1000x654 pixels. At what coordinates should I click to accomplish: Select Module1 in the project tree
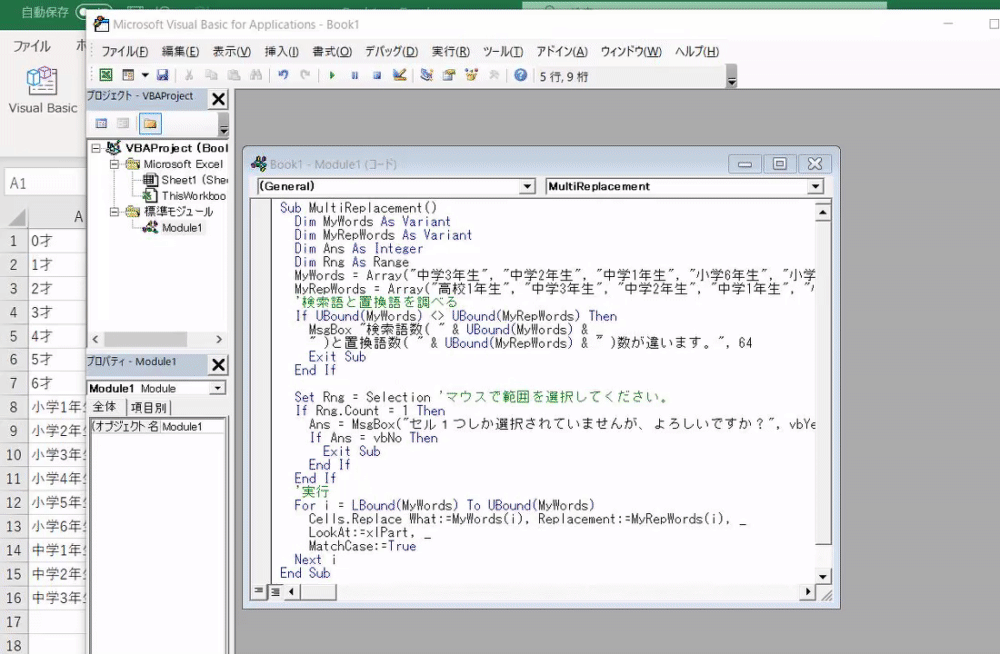[x=182, y=228]
